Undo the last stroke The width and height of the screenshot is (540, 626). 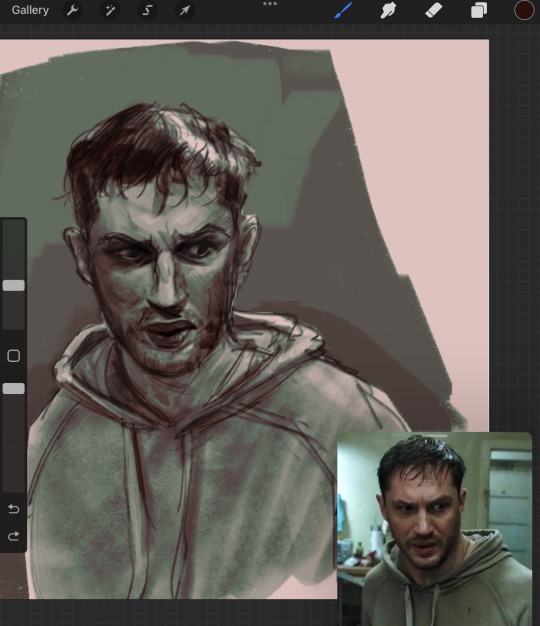tap(14, 509)
